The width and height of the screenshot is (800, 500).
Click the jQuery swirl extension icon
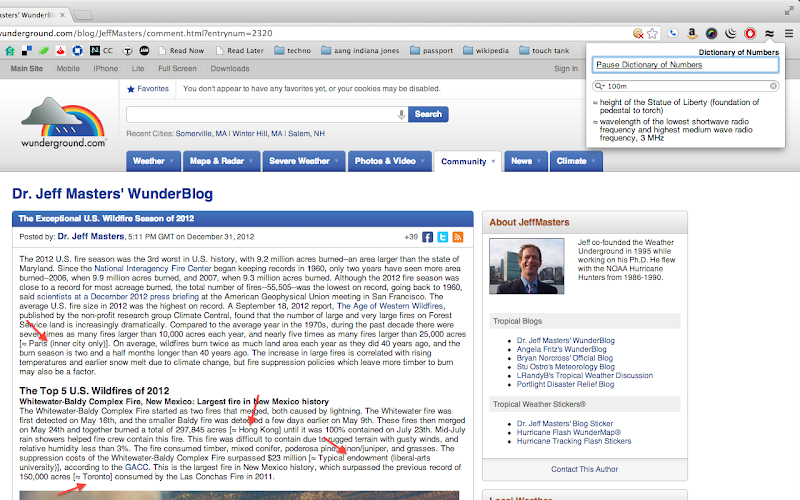pos(731,34)
